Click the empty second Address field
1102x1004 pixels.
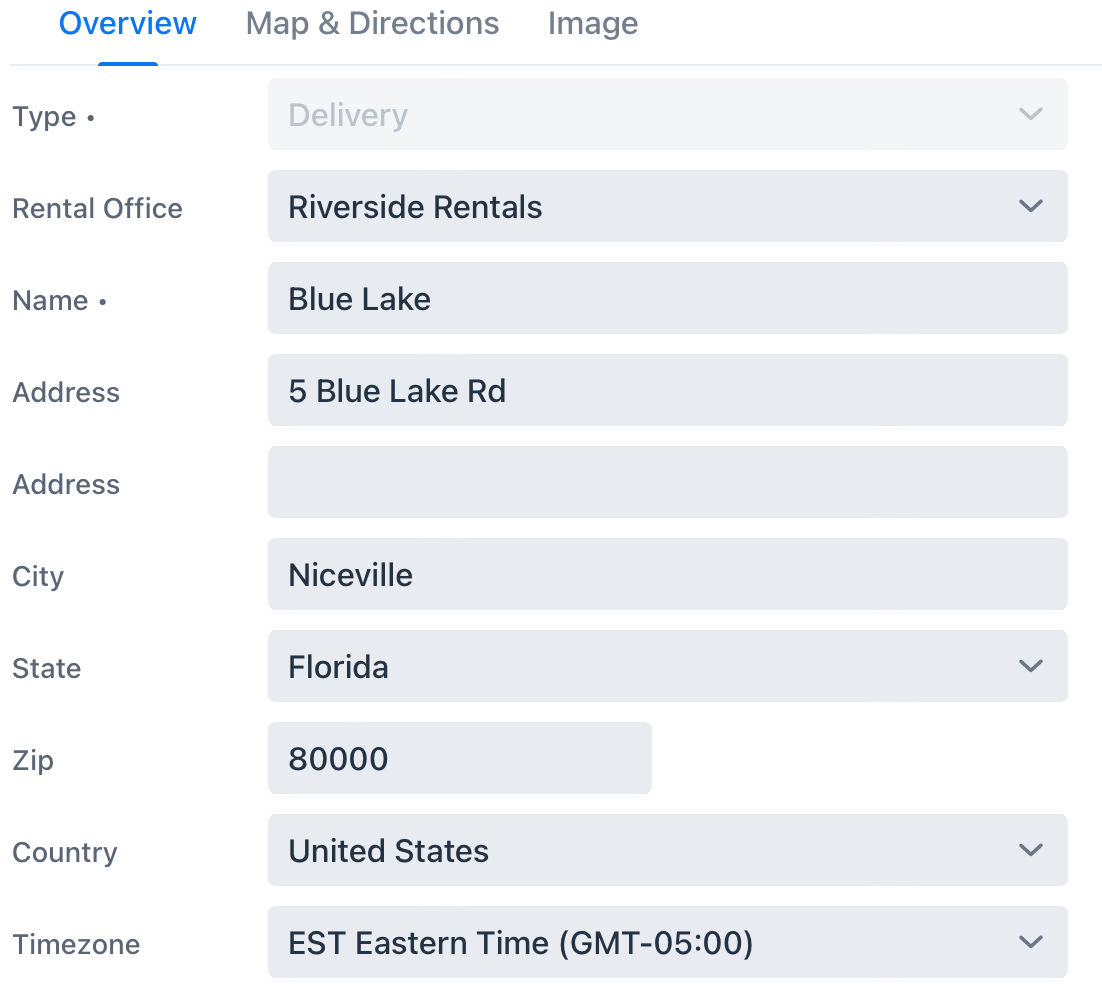point(668,483)
